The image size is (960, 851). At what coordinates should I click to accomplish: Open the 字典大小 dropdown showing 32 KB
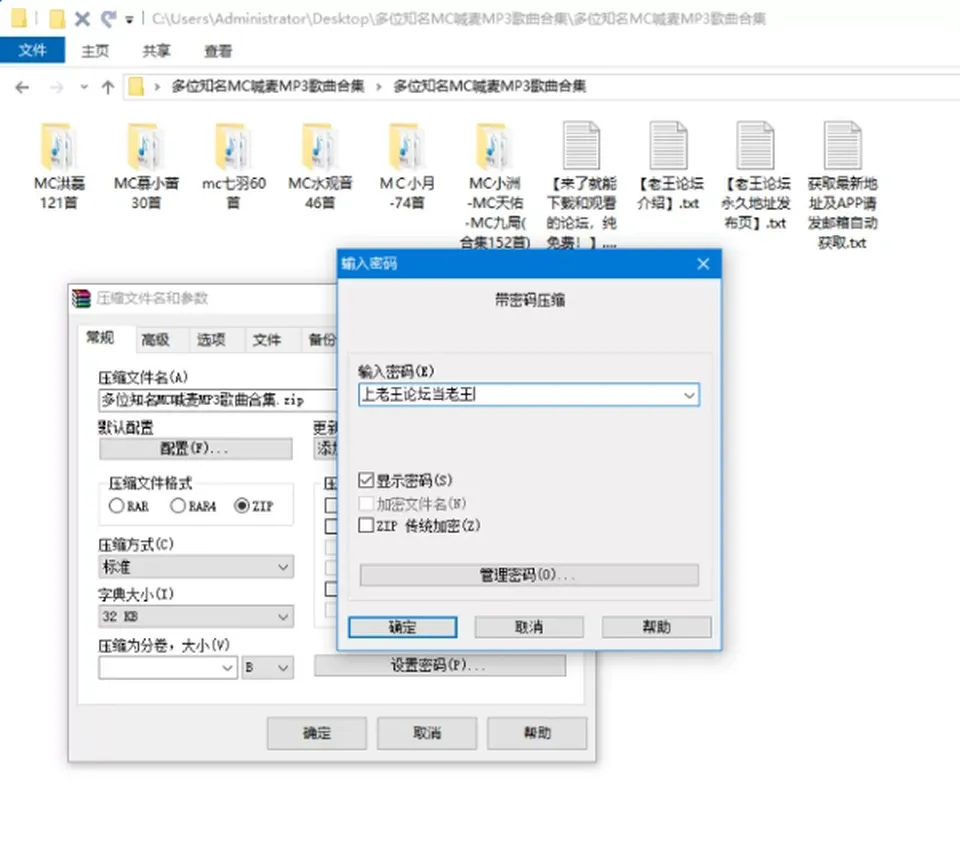196,617
